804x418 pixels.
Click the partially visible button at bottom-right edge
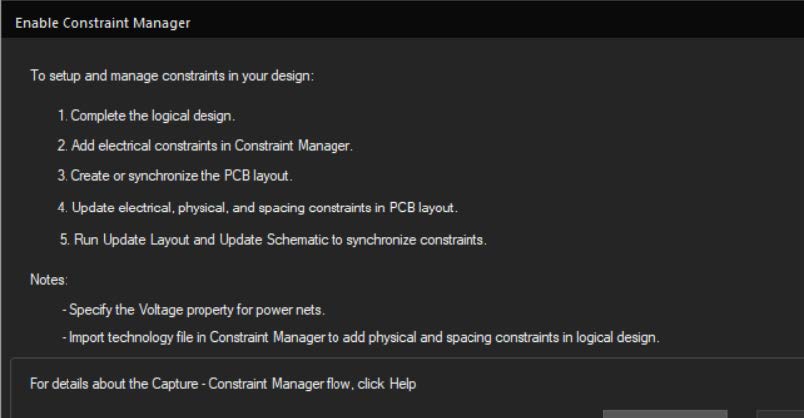tap(780, 414)
